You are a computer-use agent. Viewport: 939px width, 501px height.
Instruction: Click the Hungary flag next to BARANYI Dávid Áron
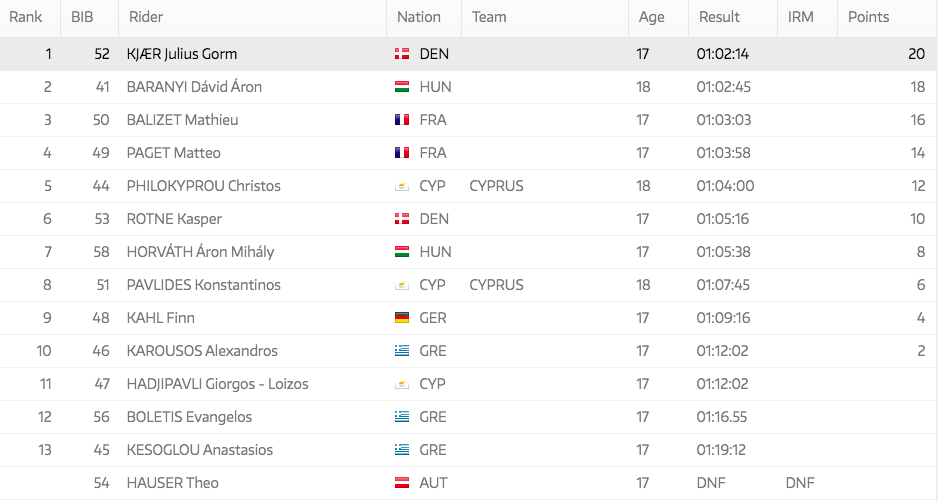pyautogui.click(x=402, y=87)
